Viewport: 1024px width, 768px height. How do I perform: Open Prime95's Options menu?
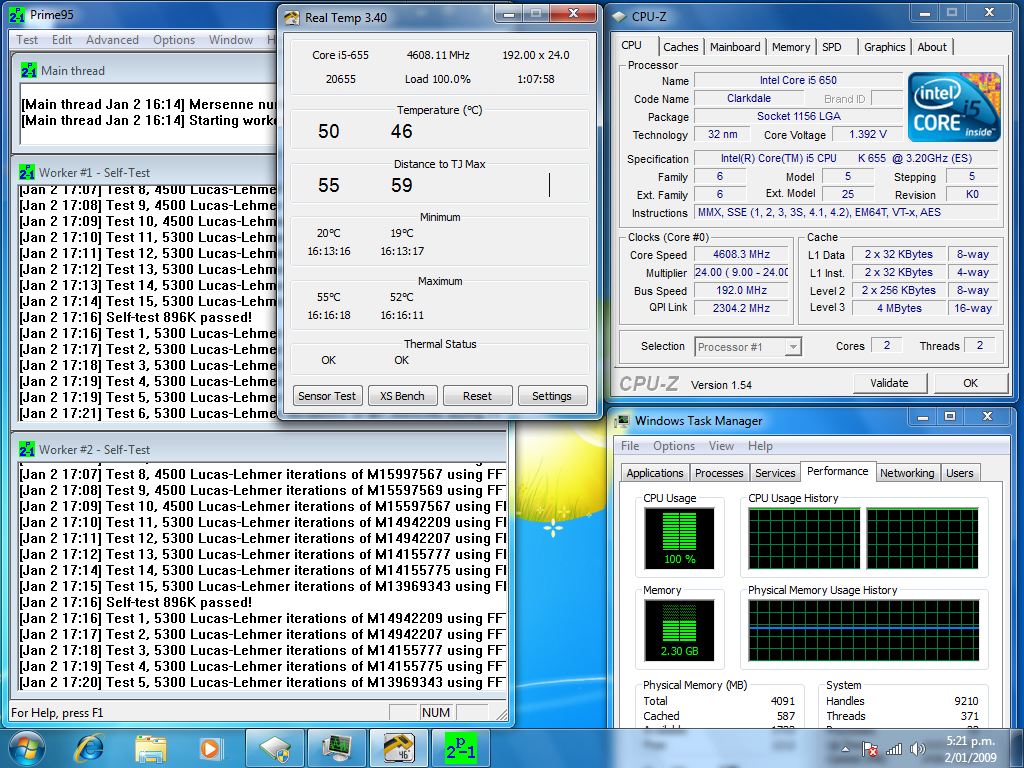point(174,40)
